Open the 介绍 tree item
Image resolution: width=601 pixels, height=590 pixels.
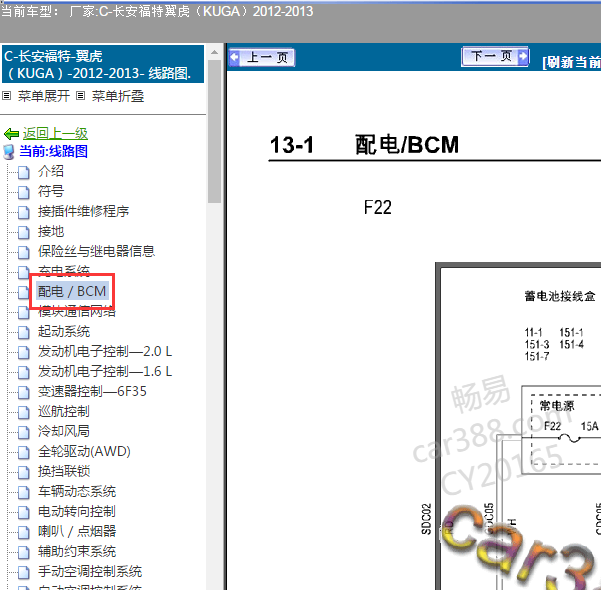click(x=51, y=171)
